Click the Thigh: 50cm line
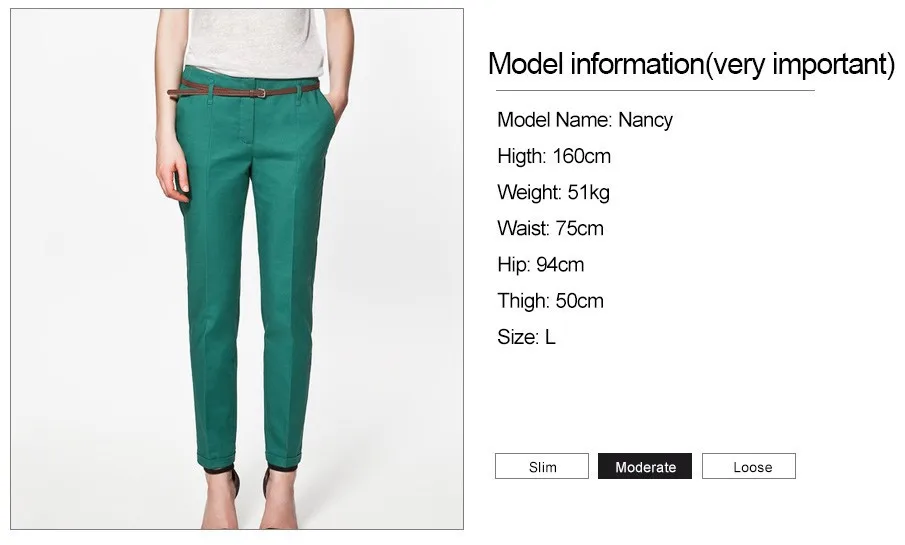 (x=550, y=301)
